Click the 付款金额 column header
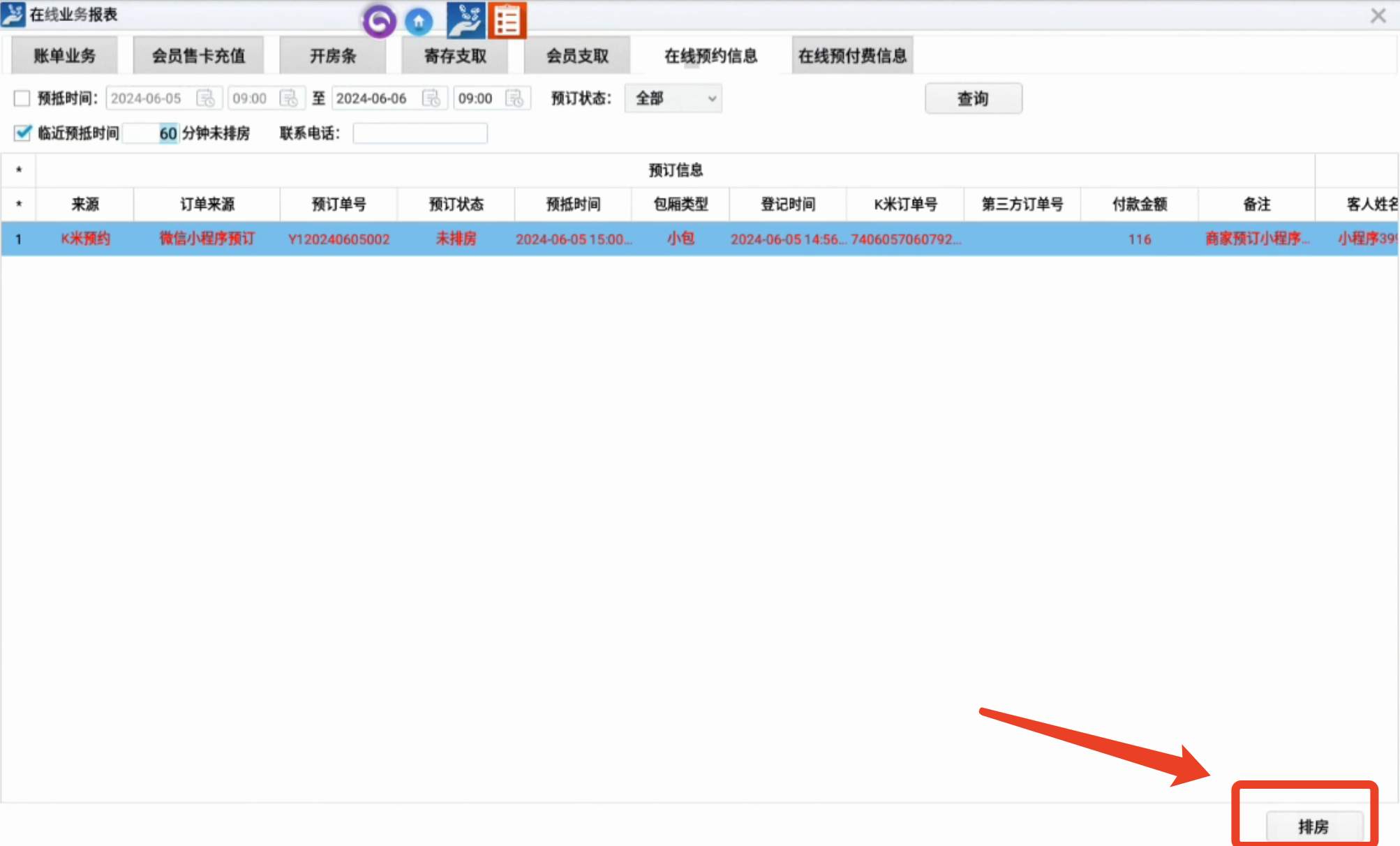Viewport: 1400px width, 846px height. (1140, 204)
